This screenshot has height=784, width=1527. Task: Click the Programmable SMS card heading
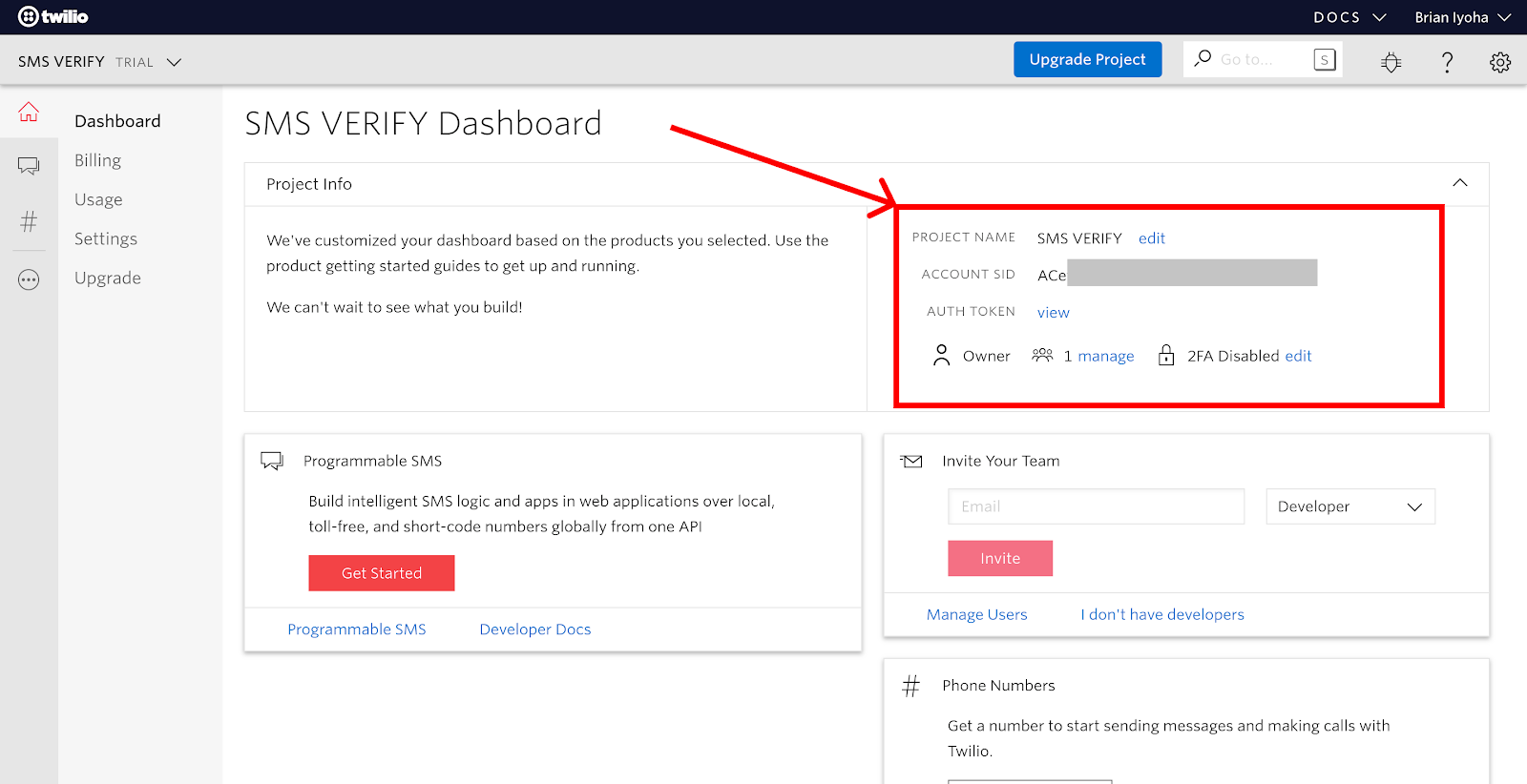372,461
